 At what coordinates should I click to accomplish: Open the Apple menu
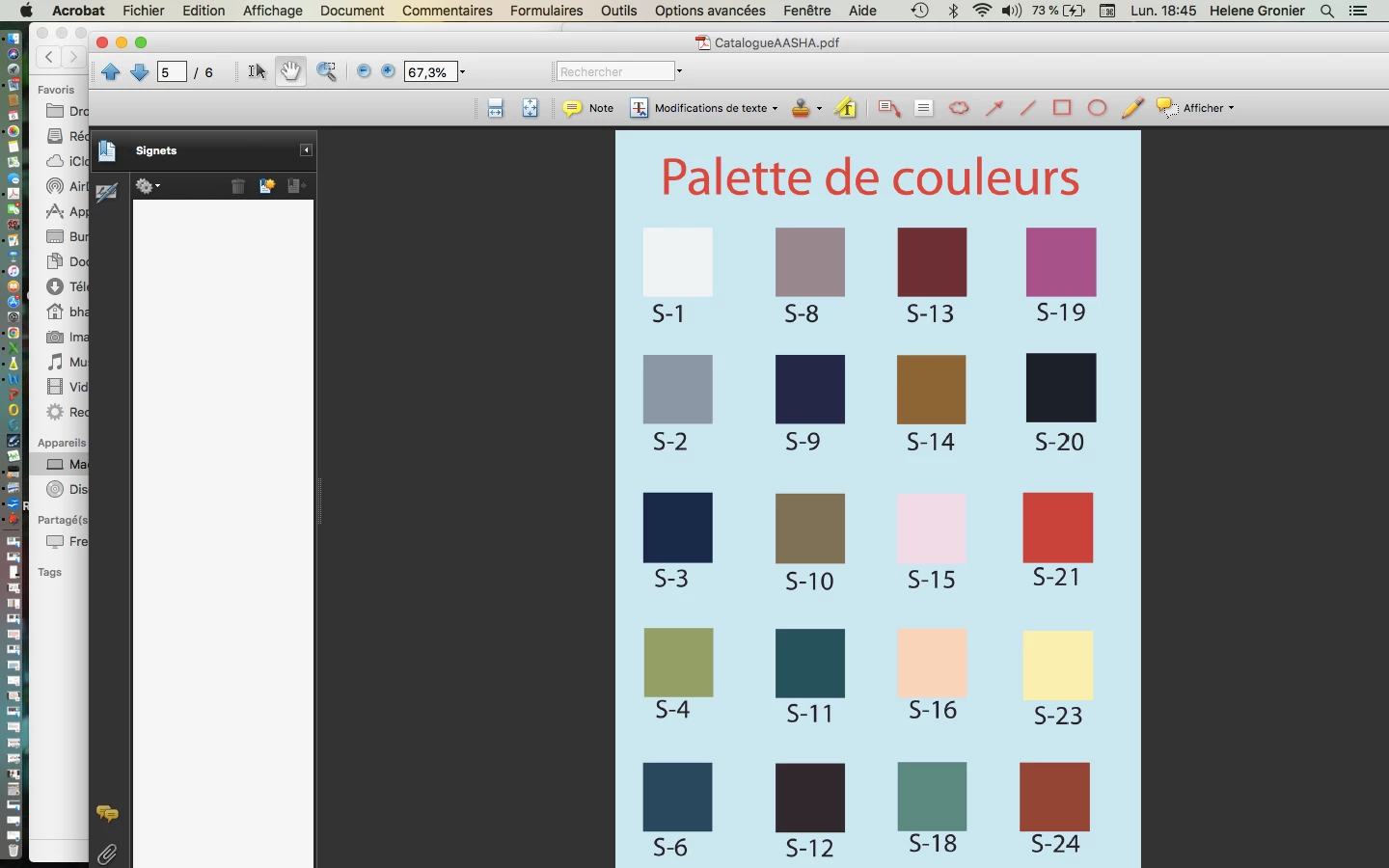click(26, 11)
